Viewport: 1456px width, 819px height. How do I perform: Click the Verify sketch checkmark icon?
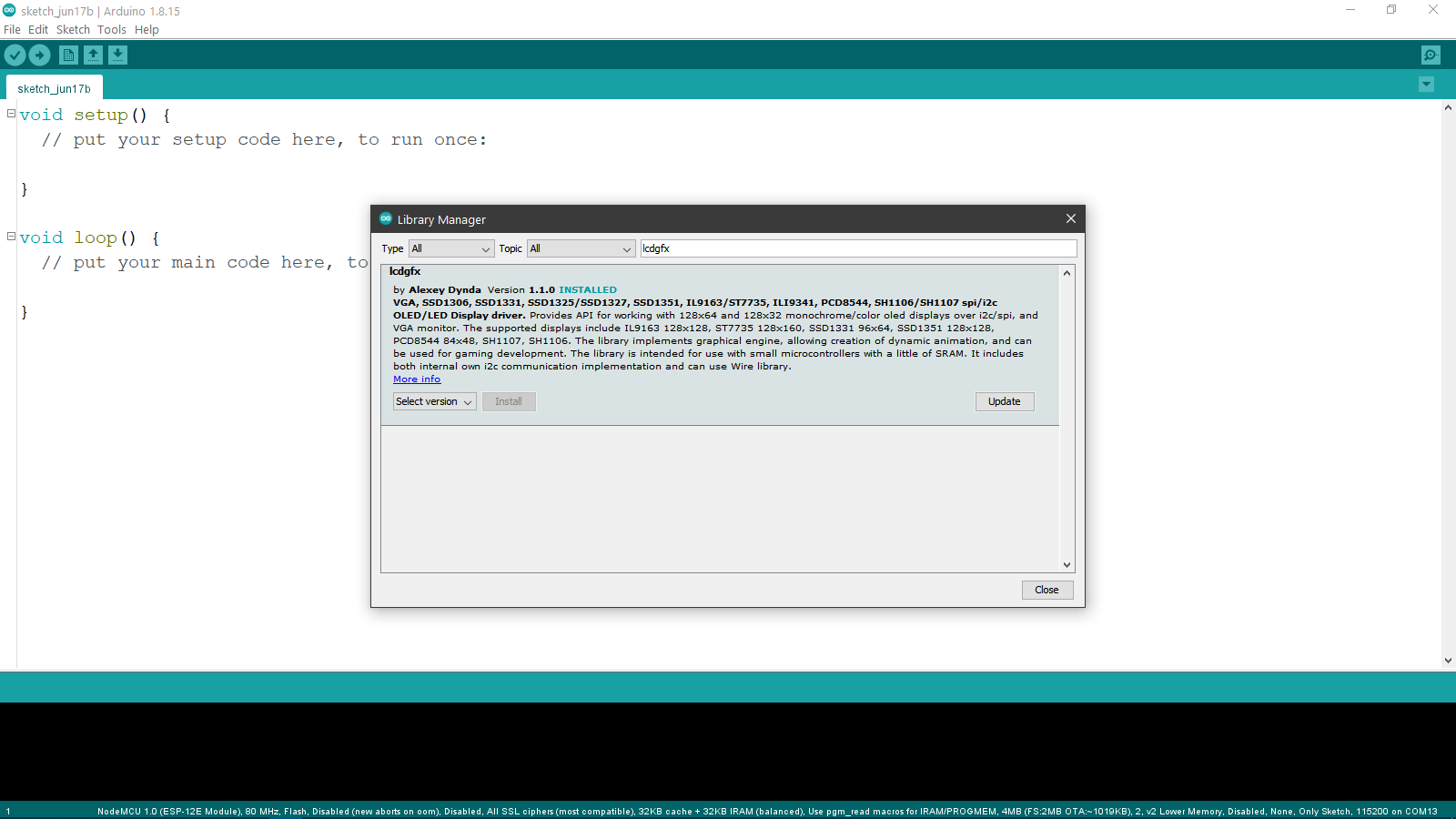[15, 56]
